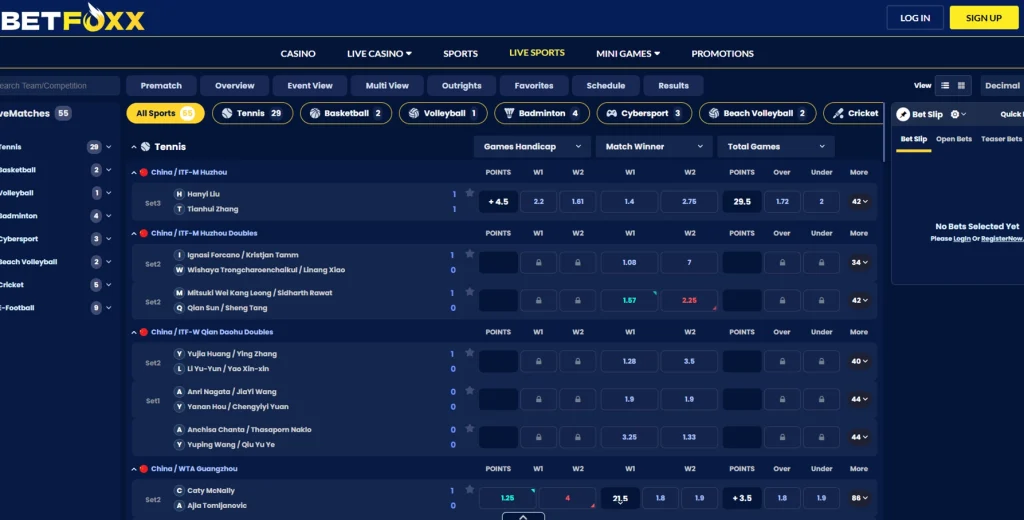Filter by Beach Volleyball sport chip

point(758,113)
